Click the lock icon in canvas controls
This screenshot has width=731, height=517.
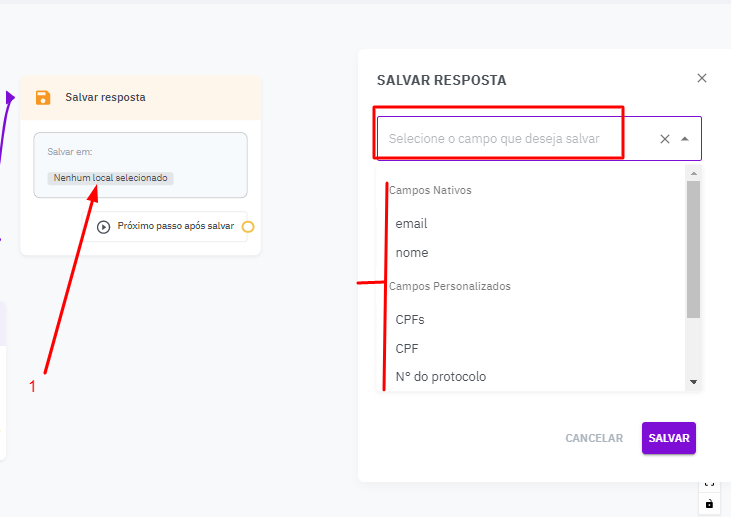709,504
